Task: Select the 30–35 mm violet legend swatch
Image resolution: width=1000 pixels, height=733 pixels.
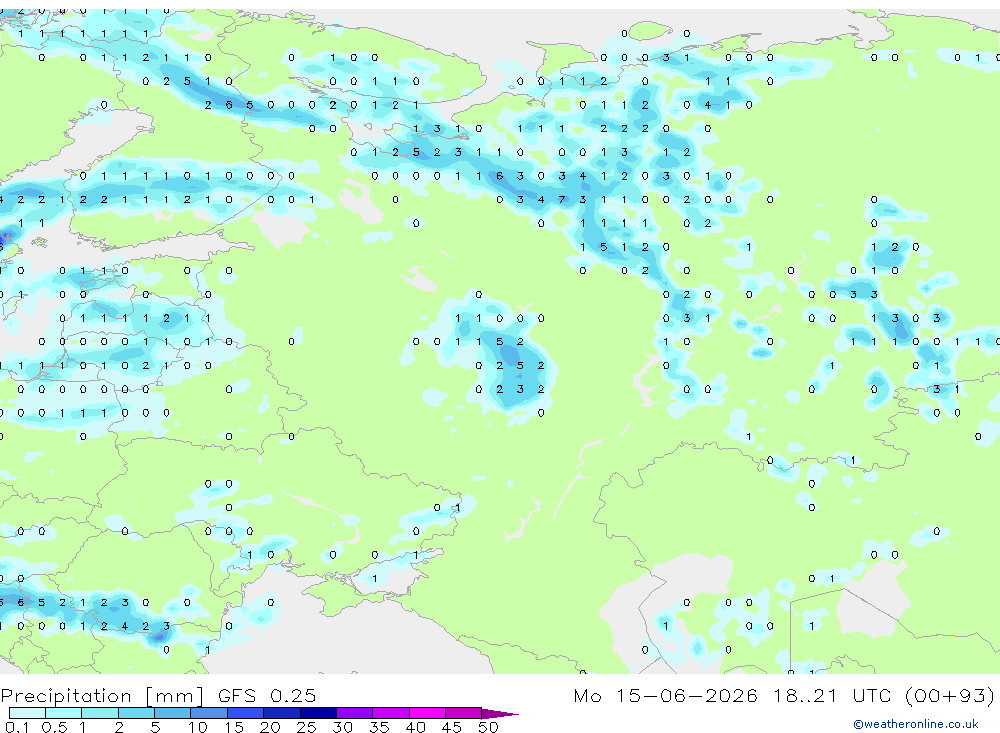Action: click(x=355, y=713)
